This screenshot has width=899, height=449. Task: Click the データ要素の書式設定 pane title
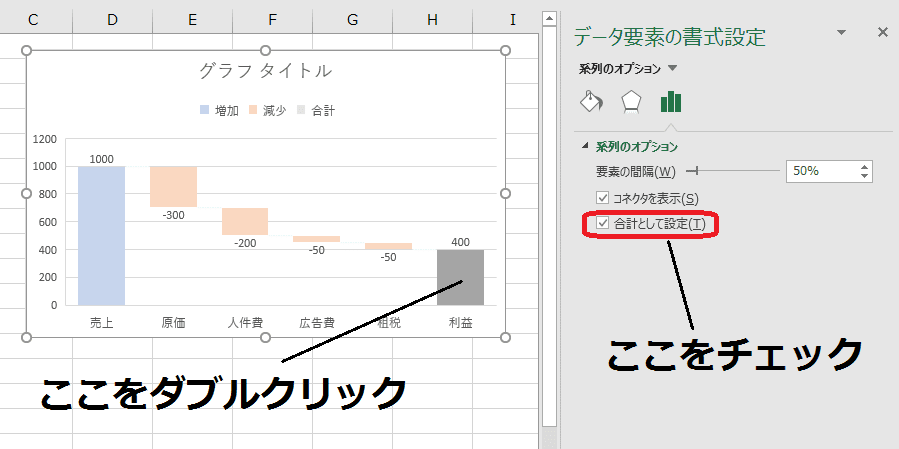(x=670, y=37)
